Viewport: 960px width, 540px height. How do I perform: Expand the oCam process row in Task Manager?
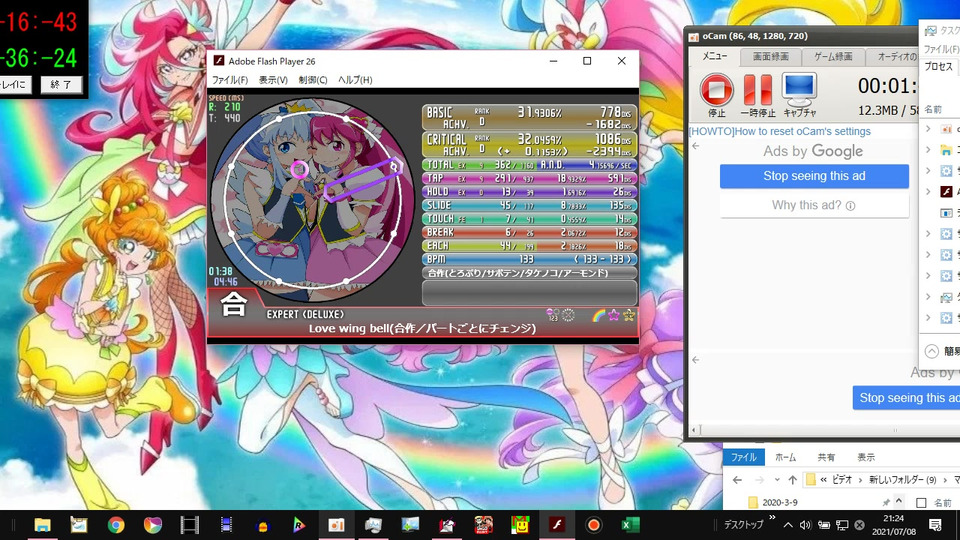(928, 129)
